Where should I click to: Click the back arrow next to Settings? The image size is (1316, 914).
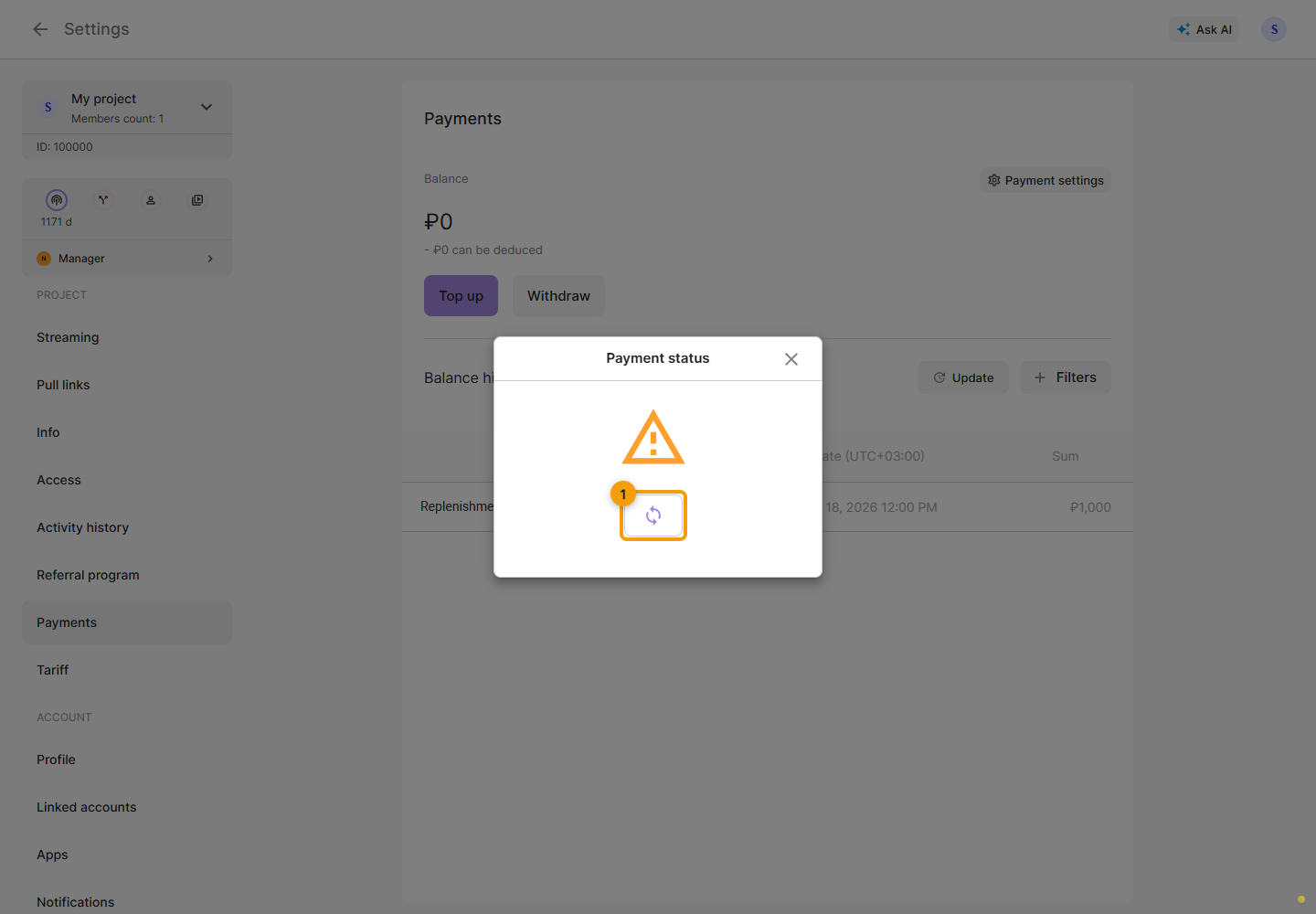coord(40,29)
